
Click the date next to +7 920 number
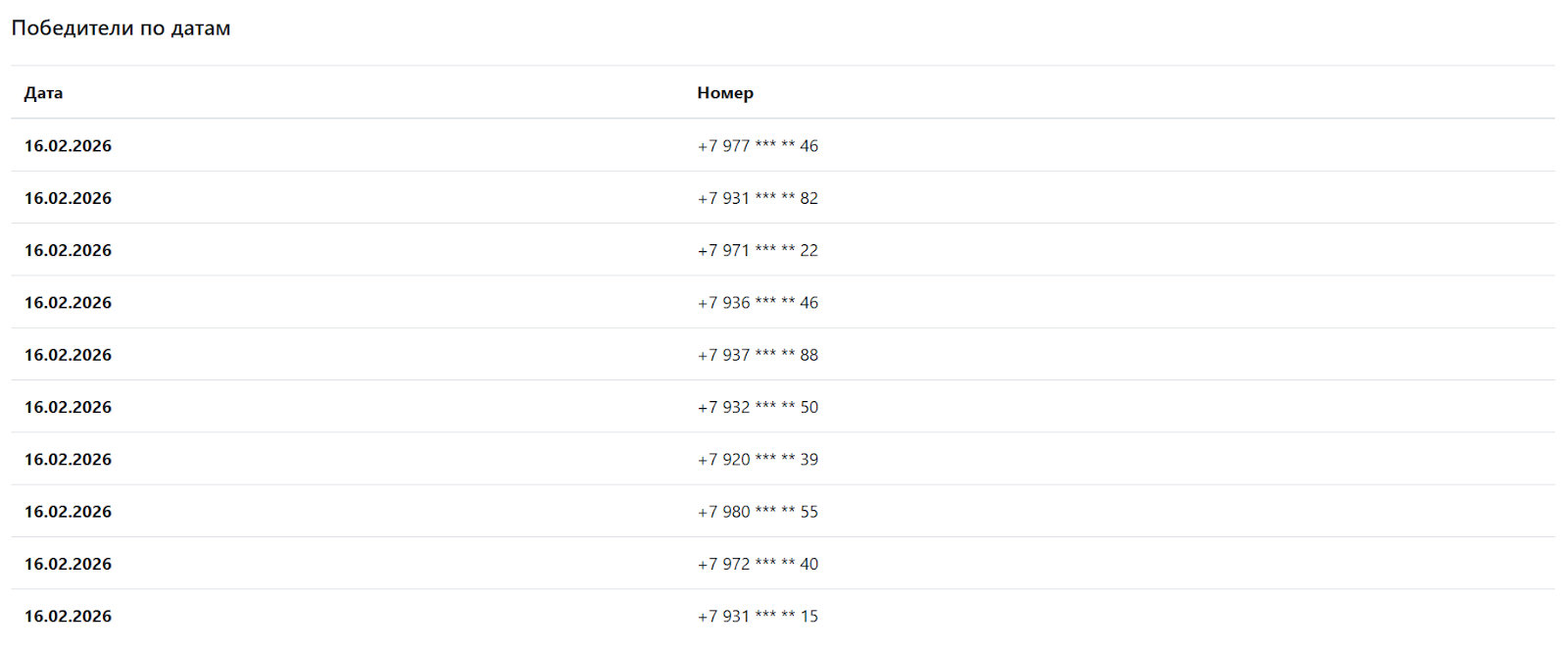tap(69, 460)
